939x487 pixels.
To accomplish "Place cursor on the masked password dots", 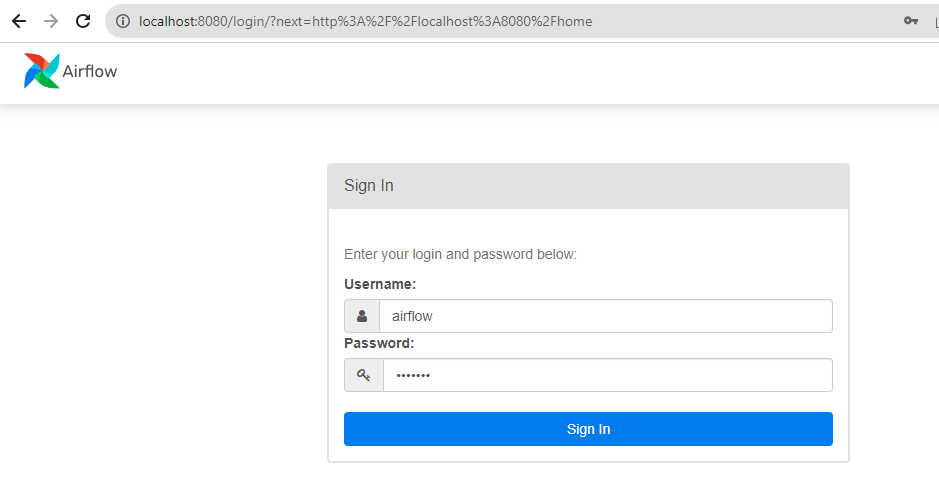I will click(413, 376).
